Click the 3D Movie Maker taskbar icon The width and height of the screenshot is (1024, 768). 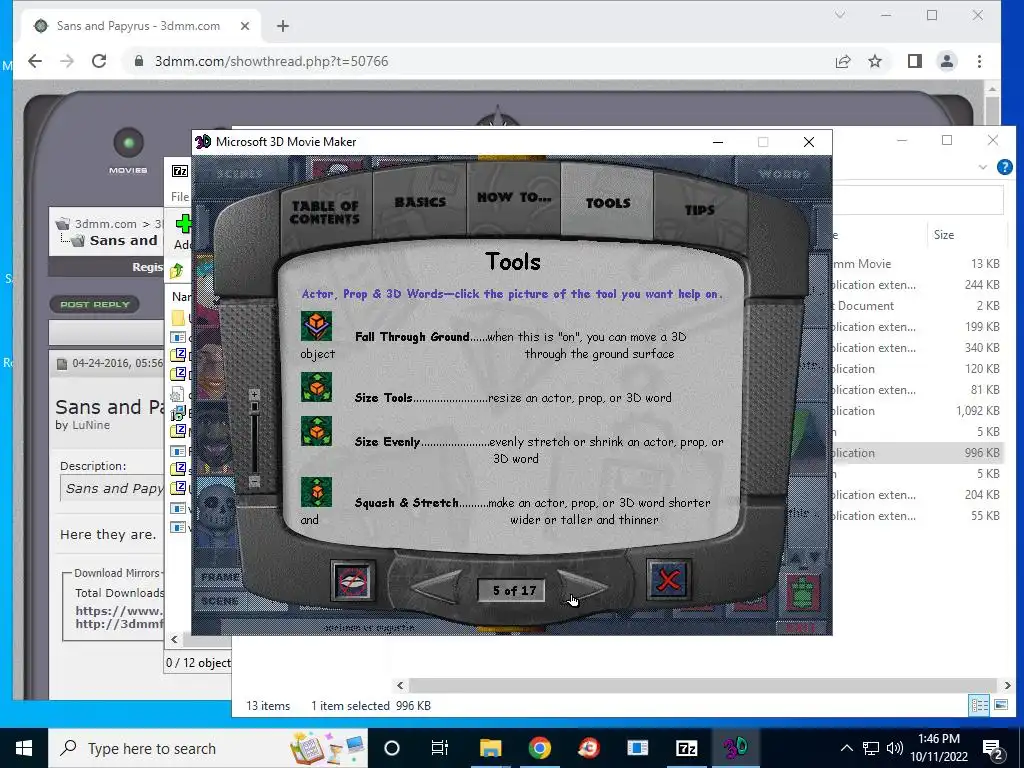[735, 748]
